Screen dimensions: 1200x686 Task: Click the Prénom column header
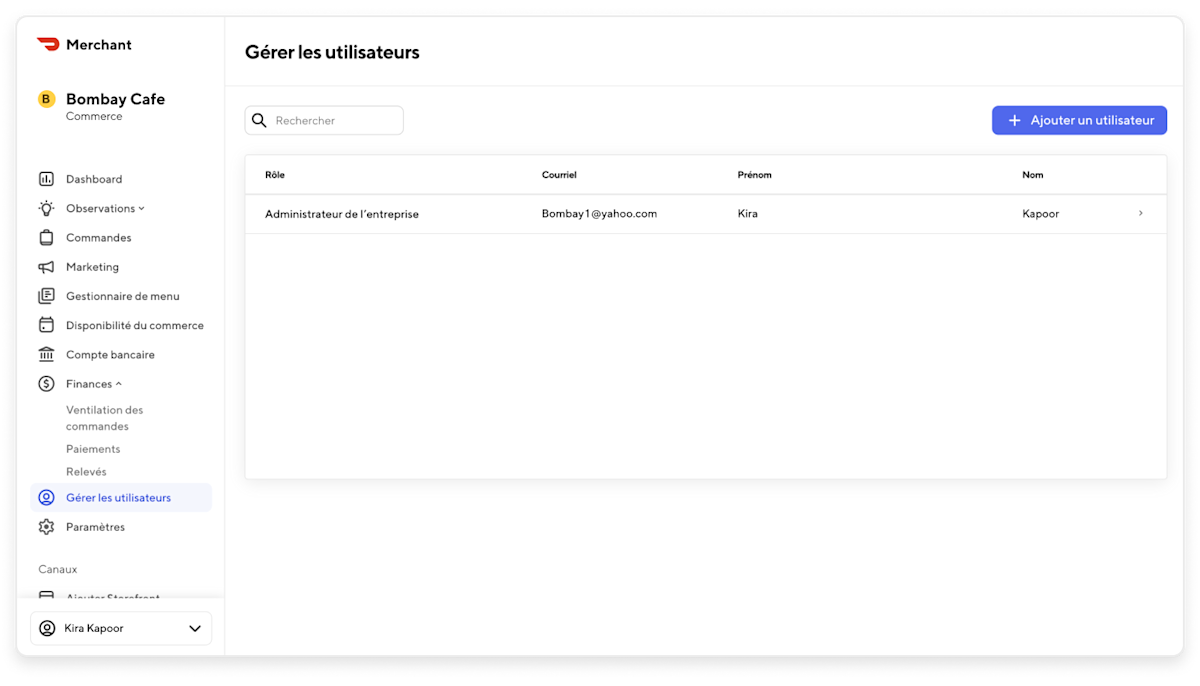755,175
